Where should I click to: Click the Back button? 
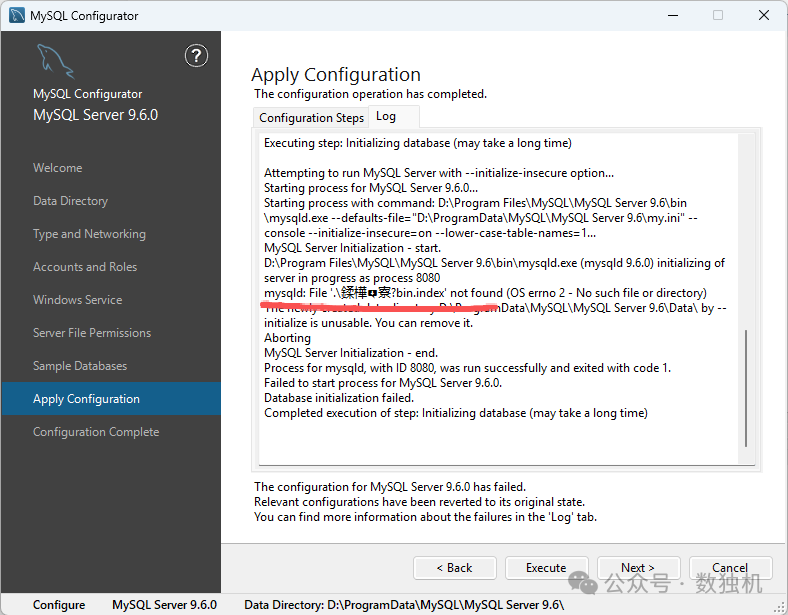pos(455,568)
